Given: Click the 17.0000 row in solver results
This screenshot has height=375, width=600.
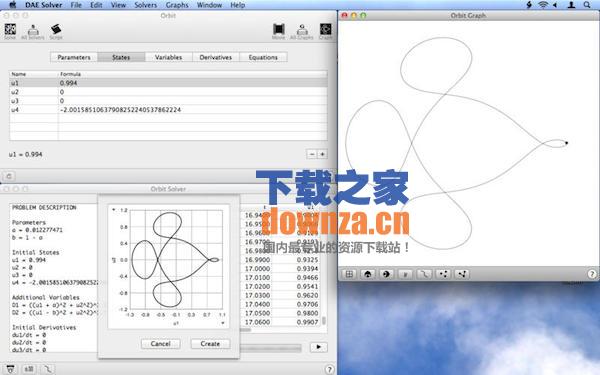Looking at the screenshot, I should coord(281,269).
